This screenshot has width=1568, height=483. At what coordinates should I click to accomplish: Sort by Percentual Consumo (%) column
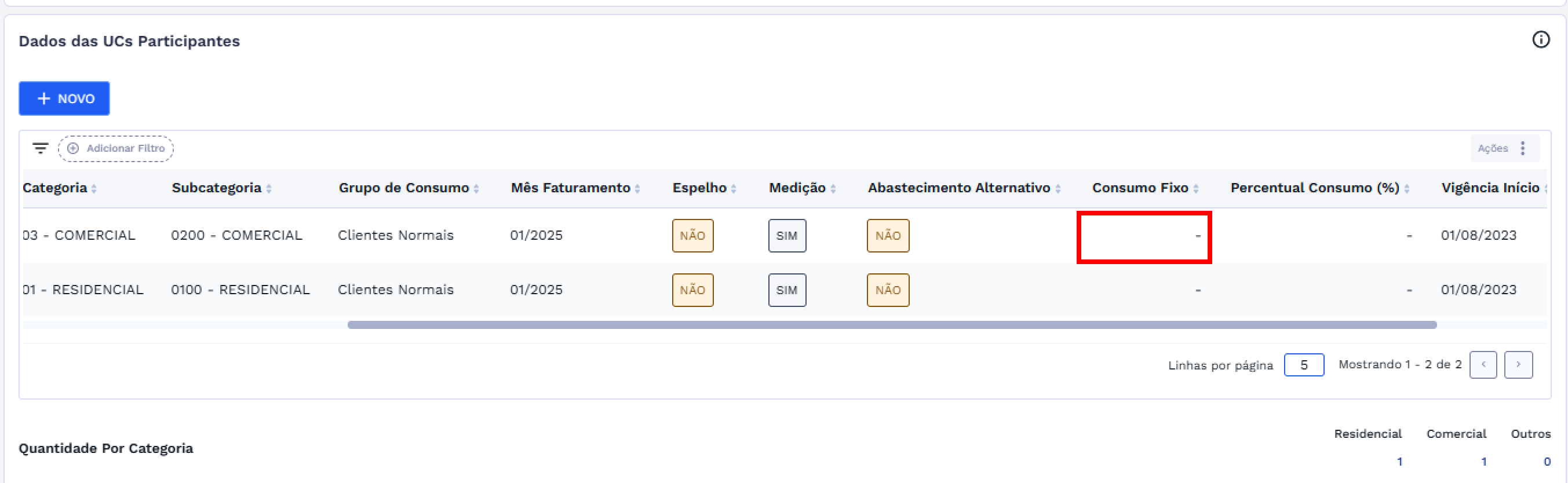(1407, 189)
